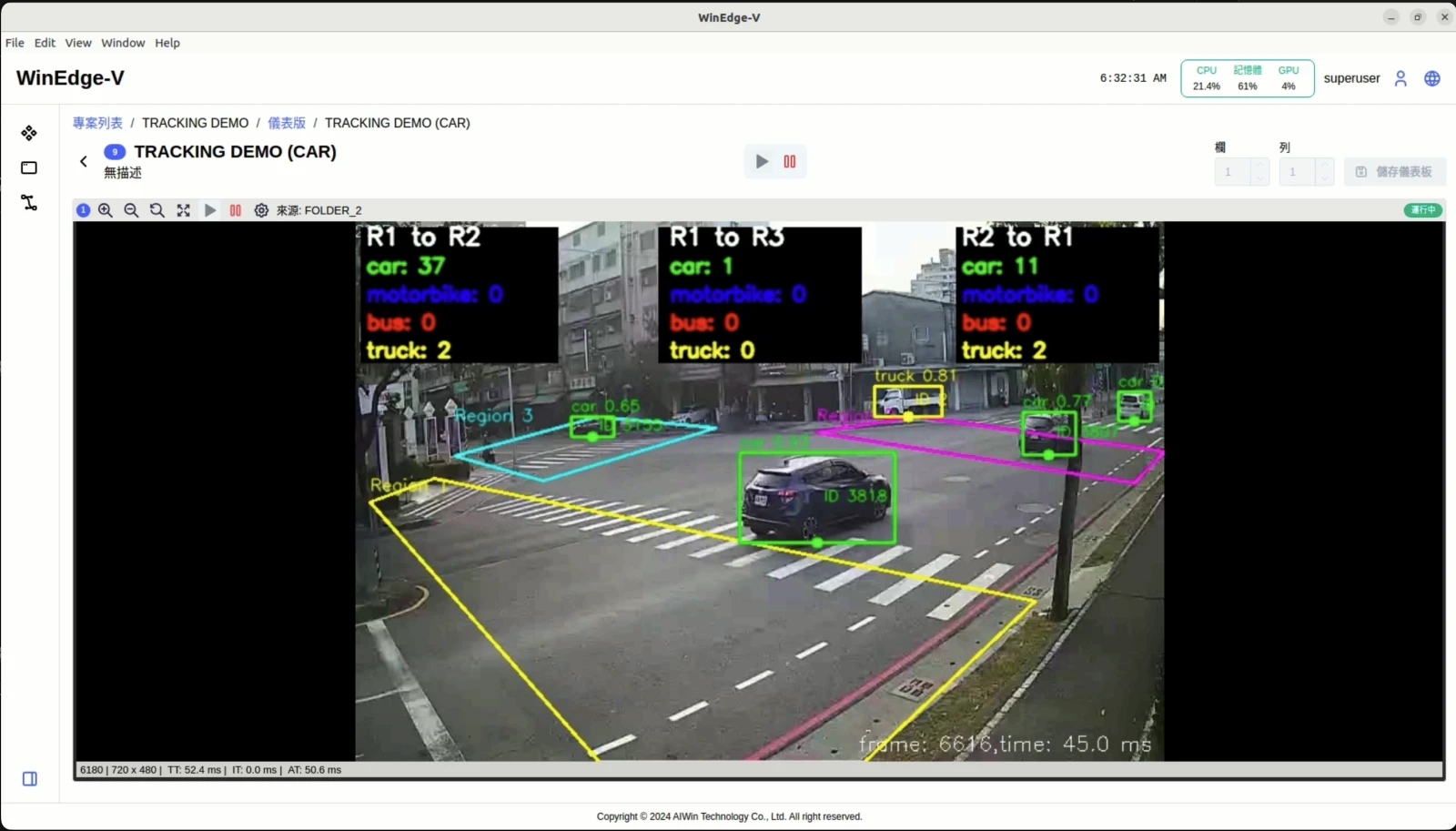Viewport: 1456px width, 831px height.
Task: Zoom out of the video view
Action: pos(131,210)
